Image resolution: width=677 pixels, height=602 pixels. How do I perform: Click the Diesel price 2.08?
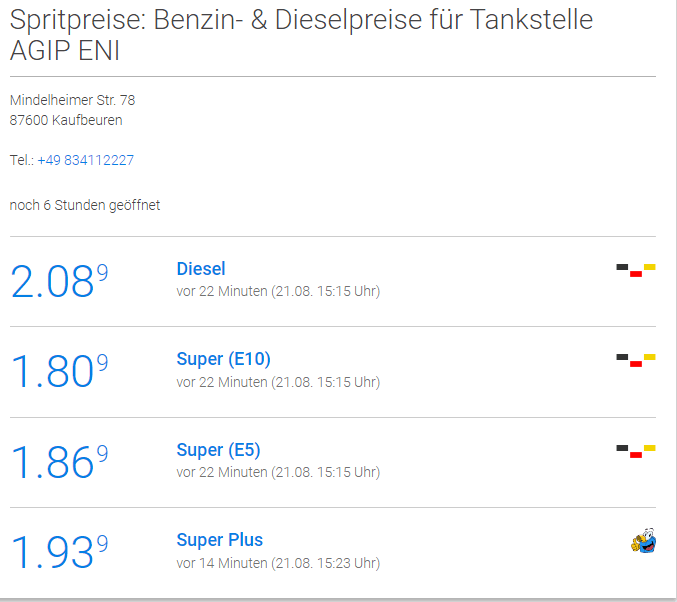(59, 281)
